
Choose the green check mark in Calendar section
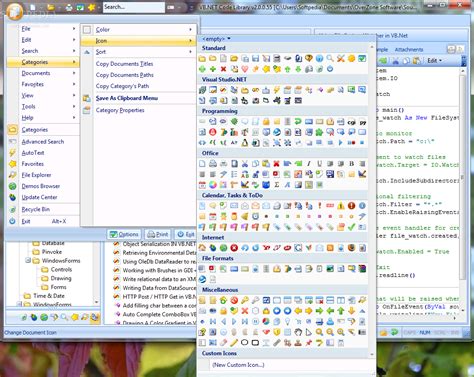[x=351, y=227]
